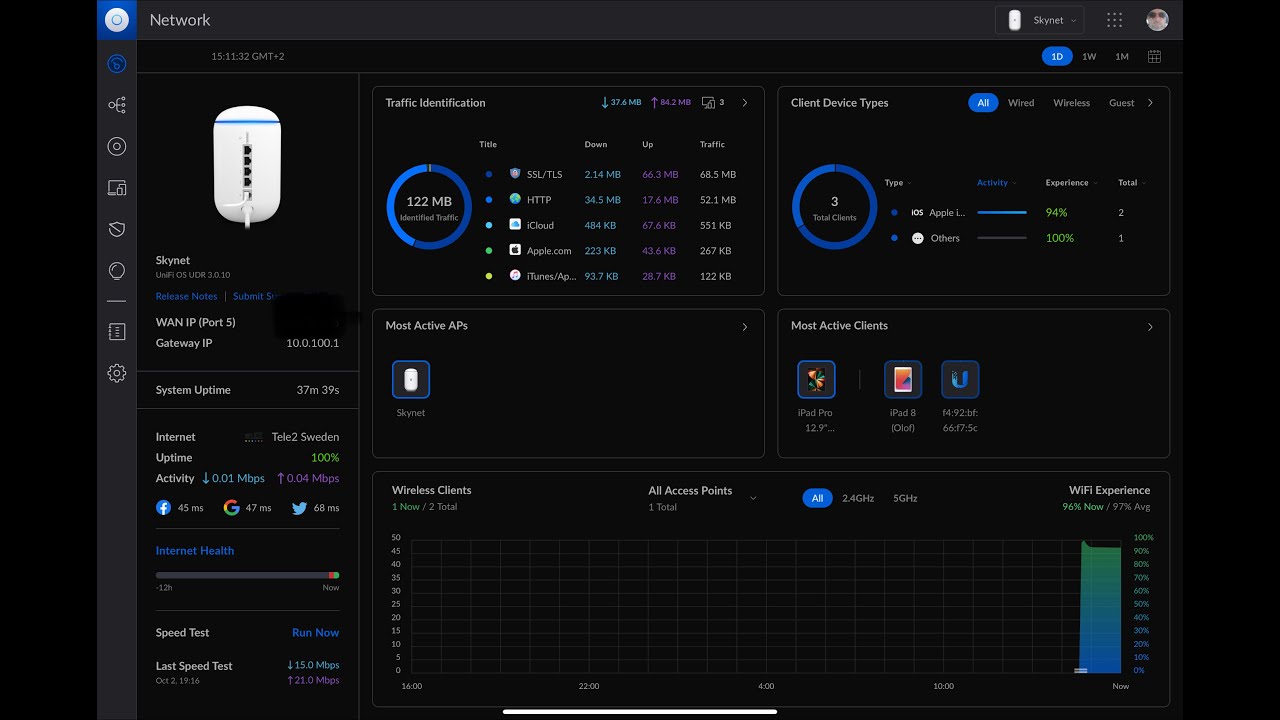Open the Dashboard sidebar icon
Image resolution: width=1280 pixels, height=720 pixels.
tap(117, 64)
